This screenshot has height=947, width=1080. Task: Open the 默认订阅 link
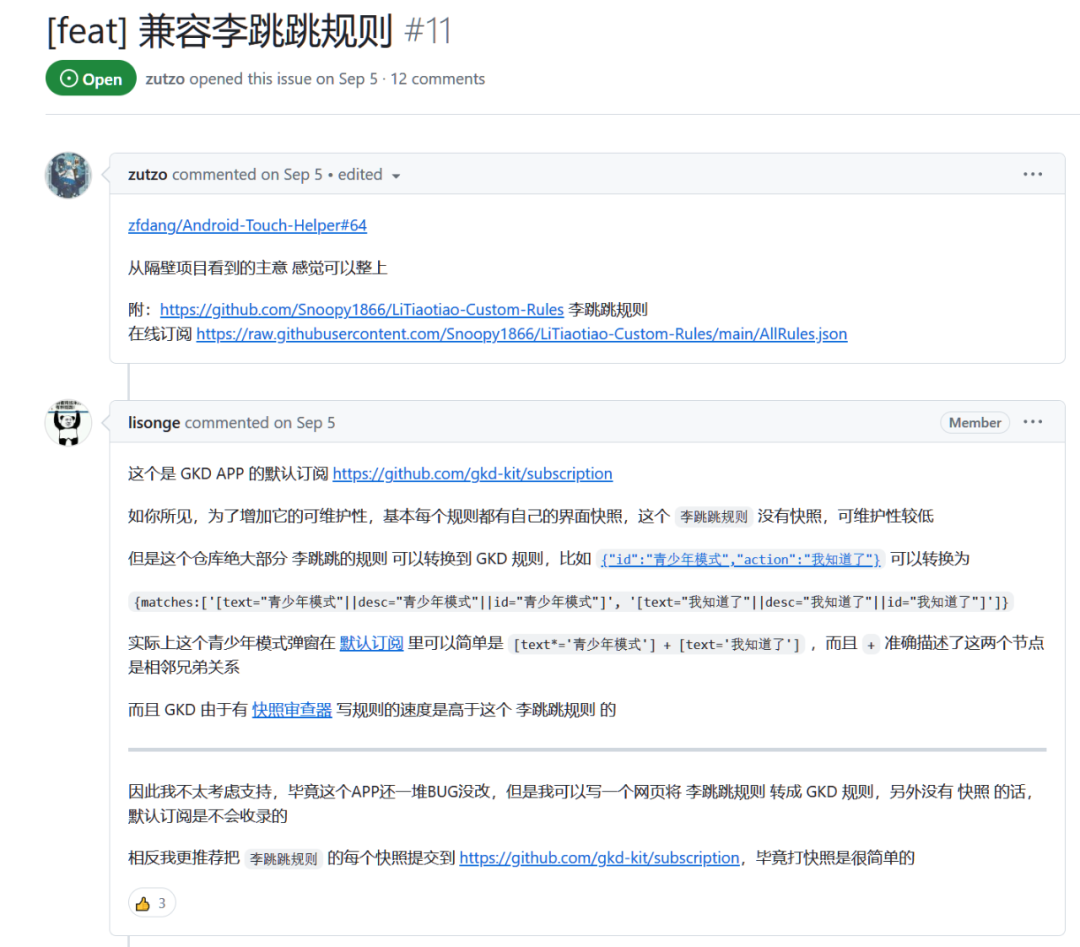click(x=371, y=643)
